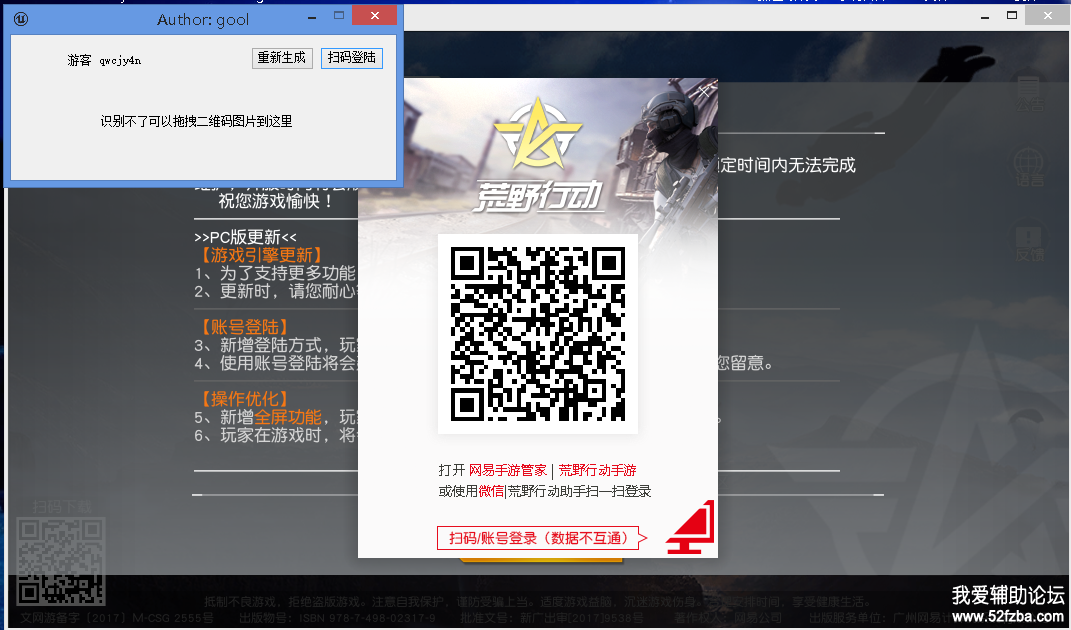Click the 重新生成 button
The width and height of the screenshot is (1071, 630).
click(282, 58)
